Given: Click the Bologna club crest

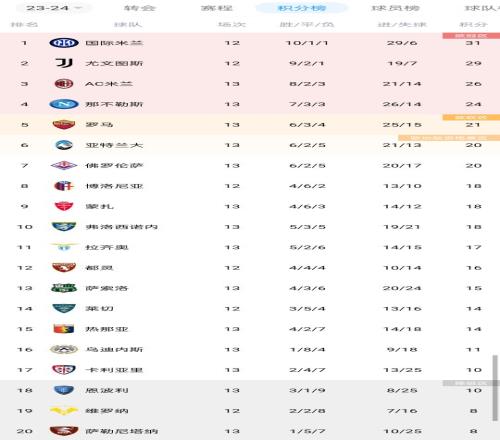Looking at the screenshot, I should point(64,186).
